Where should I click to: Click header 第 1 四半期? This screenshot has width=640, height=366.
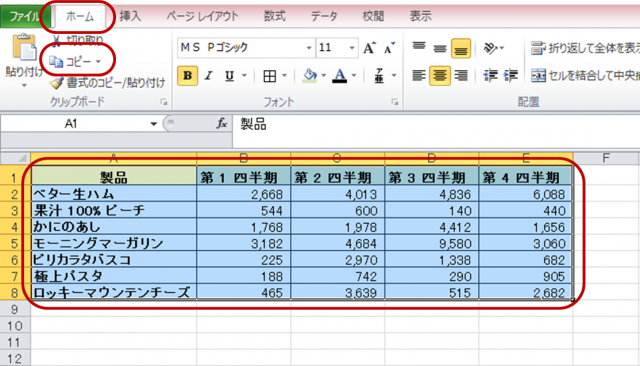click(244, 177)
